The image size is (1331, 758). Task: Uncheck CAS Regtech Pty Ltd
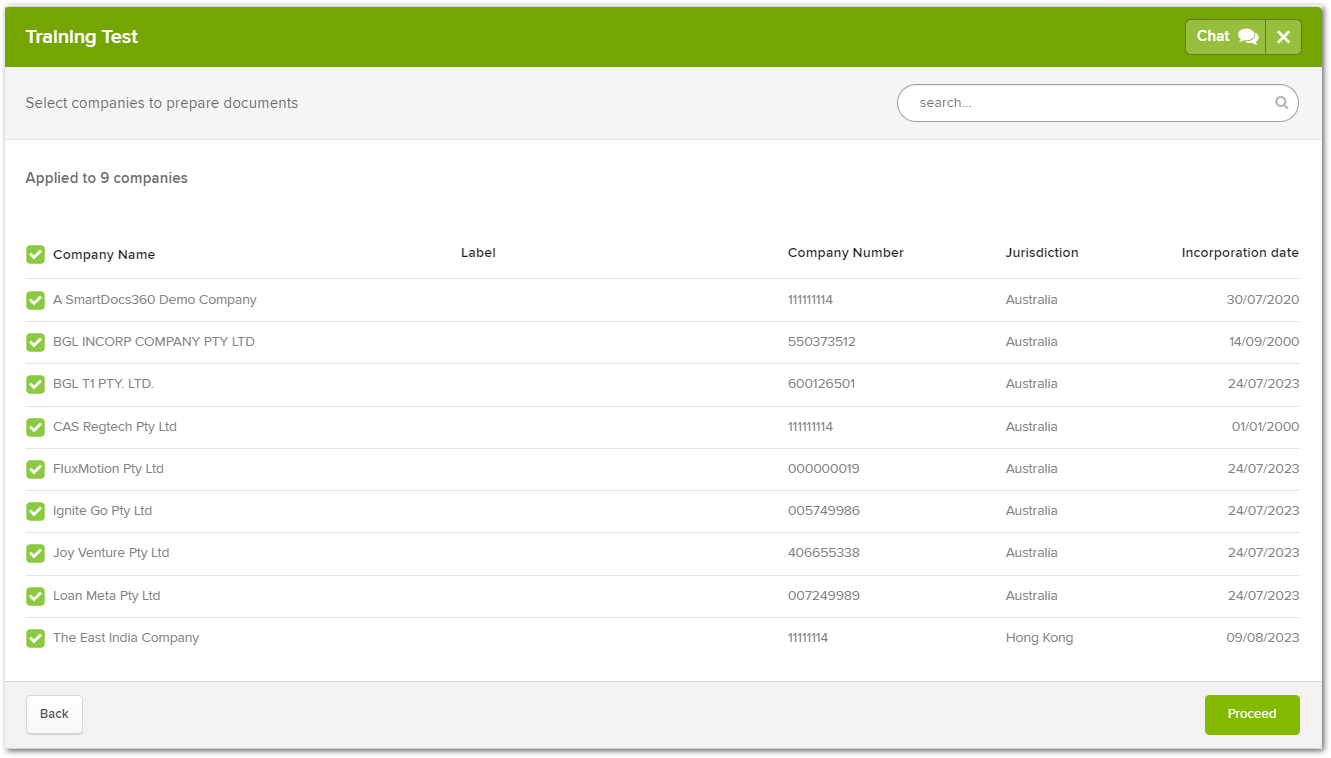pos(35,427)
